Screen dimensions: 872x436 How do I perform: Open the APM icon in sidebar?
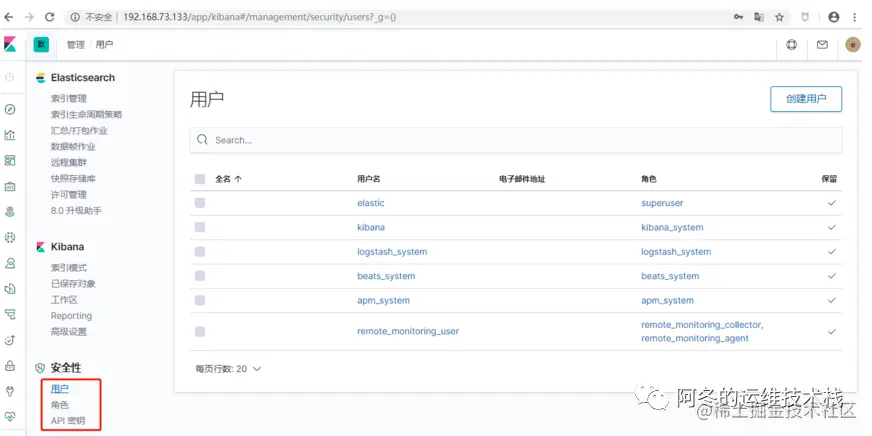click(x=9, y=314)
